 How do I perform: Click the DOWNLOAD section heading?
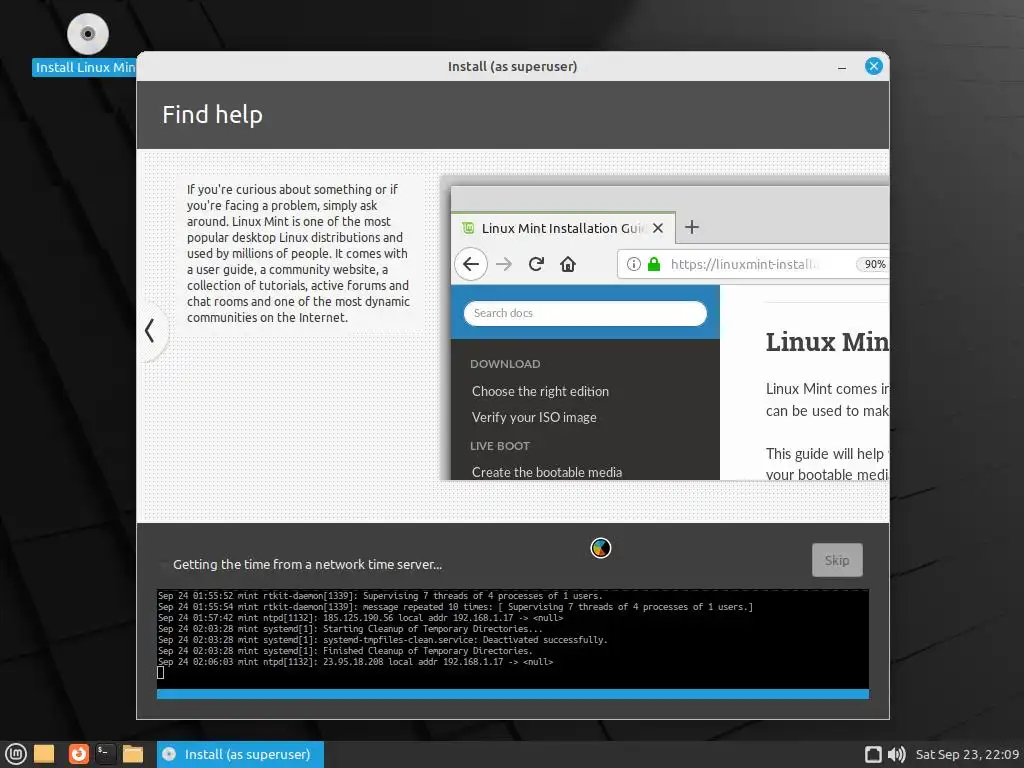pyautogui.click(x=505, y=364)
